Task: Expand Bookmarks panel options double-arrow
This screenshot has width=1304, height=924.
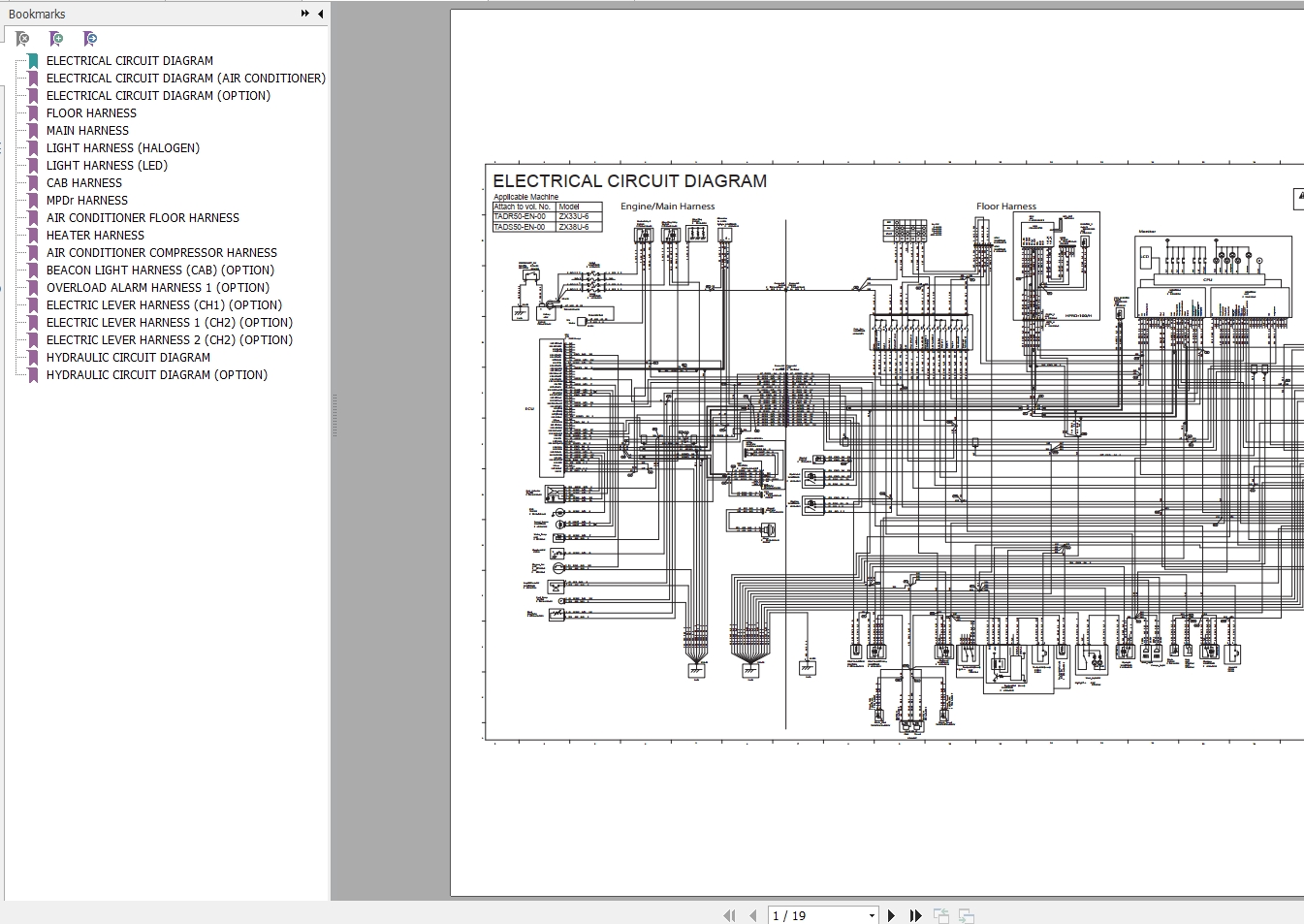Action: click(304, 14)
